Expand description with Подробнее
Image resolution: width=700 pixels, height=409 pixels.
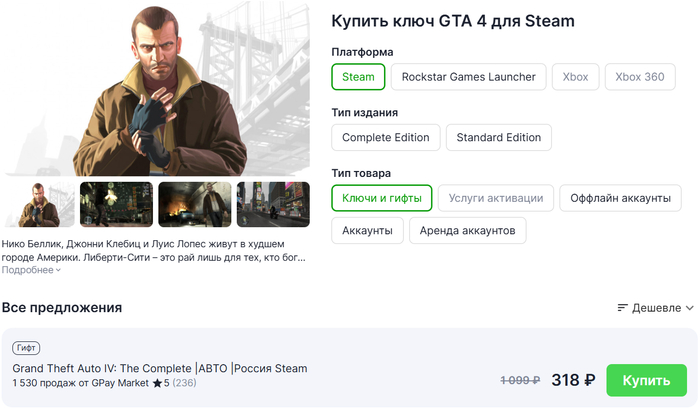[31, 270]
